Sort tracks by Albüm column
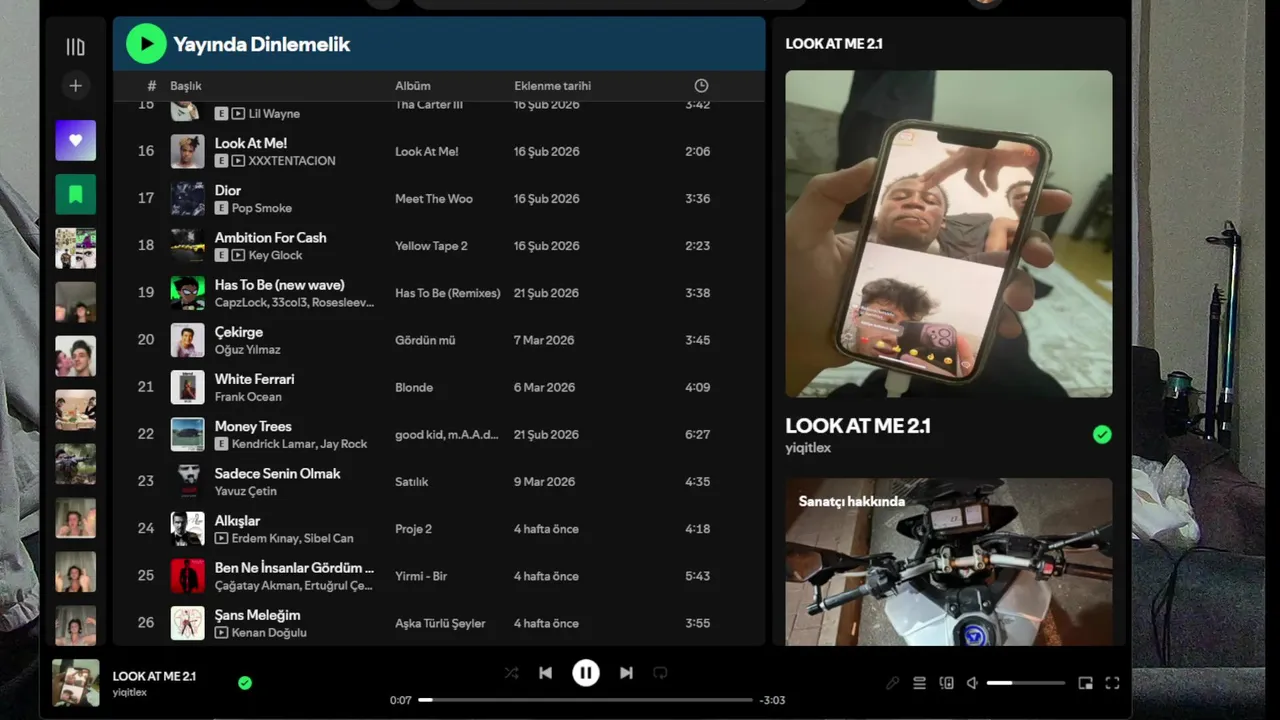This screenshot has height=720, width=1280. point(413,86)
